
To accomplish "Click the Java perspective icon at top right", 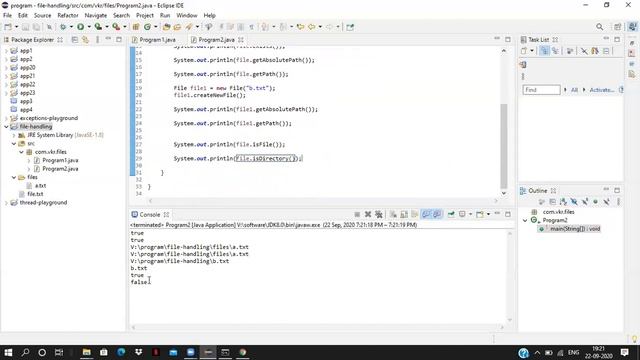I will click(632, 27).
